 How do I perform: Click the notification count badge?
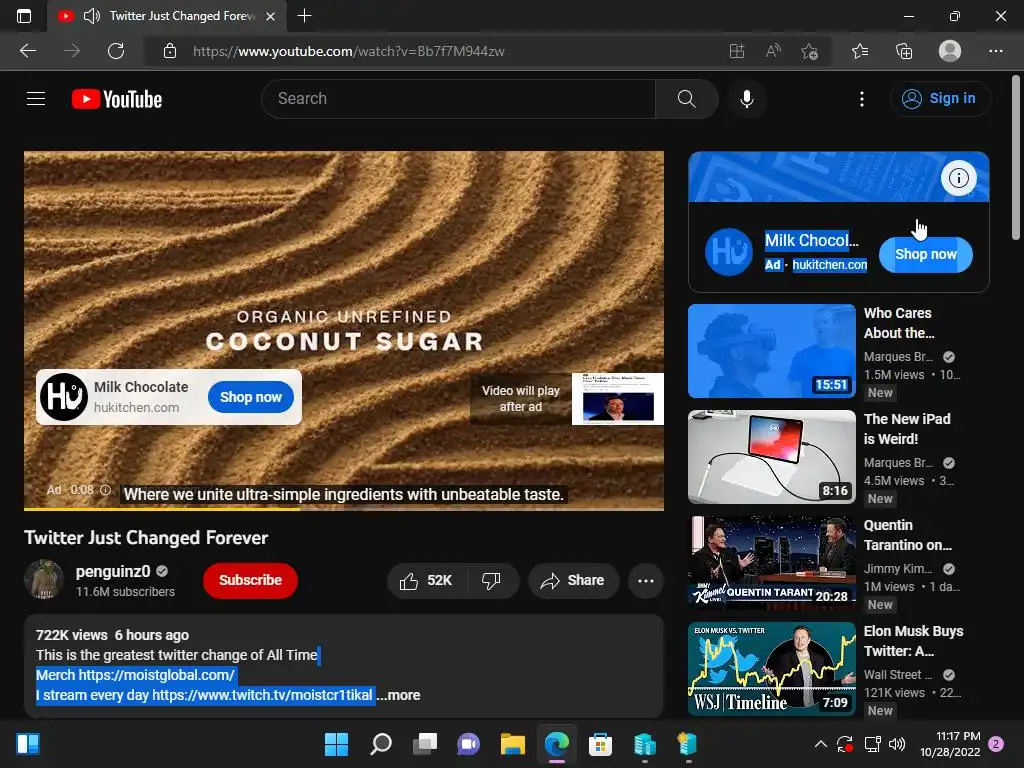[996, 744]
